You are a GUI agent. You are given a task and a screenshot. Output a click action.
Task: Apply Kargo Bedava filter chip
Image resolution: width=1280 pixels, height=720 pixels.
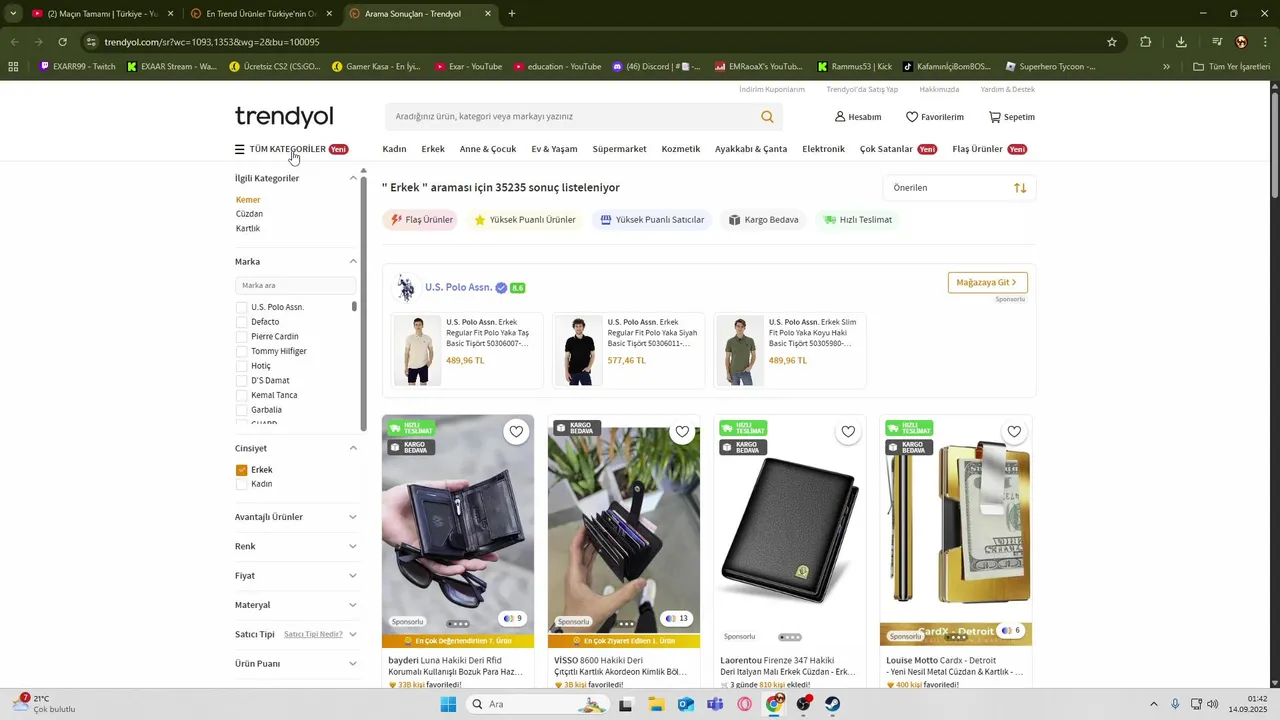coord(763,220)
